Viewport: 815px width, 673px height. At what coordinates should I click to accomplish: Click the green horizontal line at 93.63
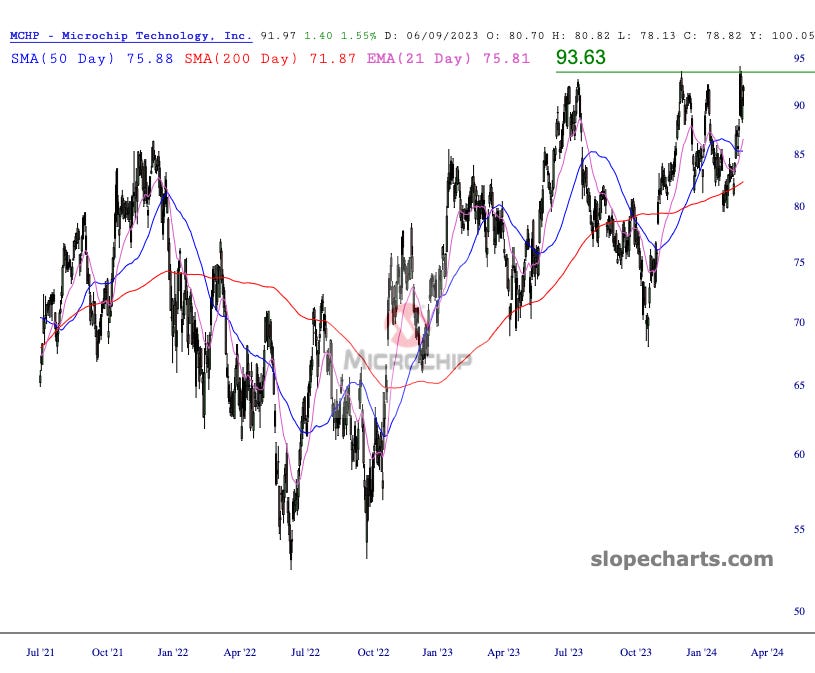[x=685, y=72]
